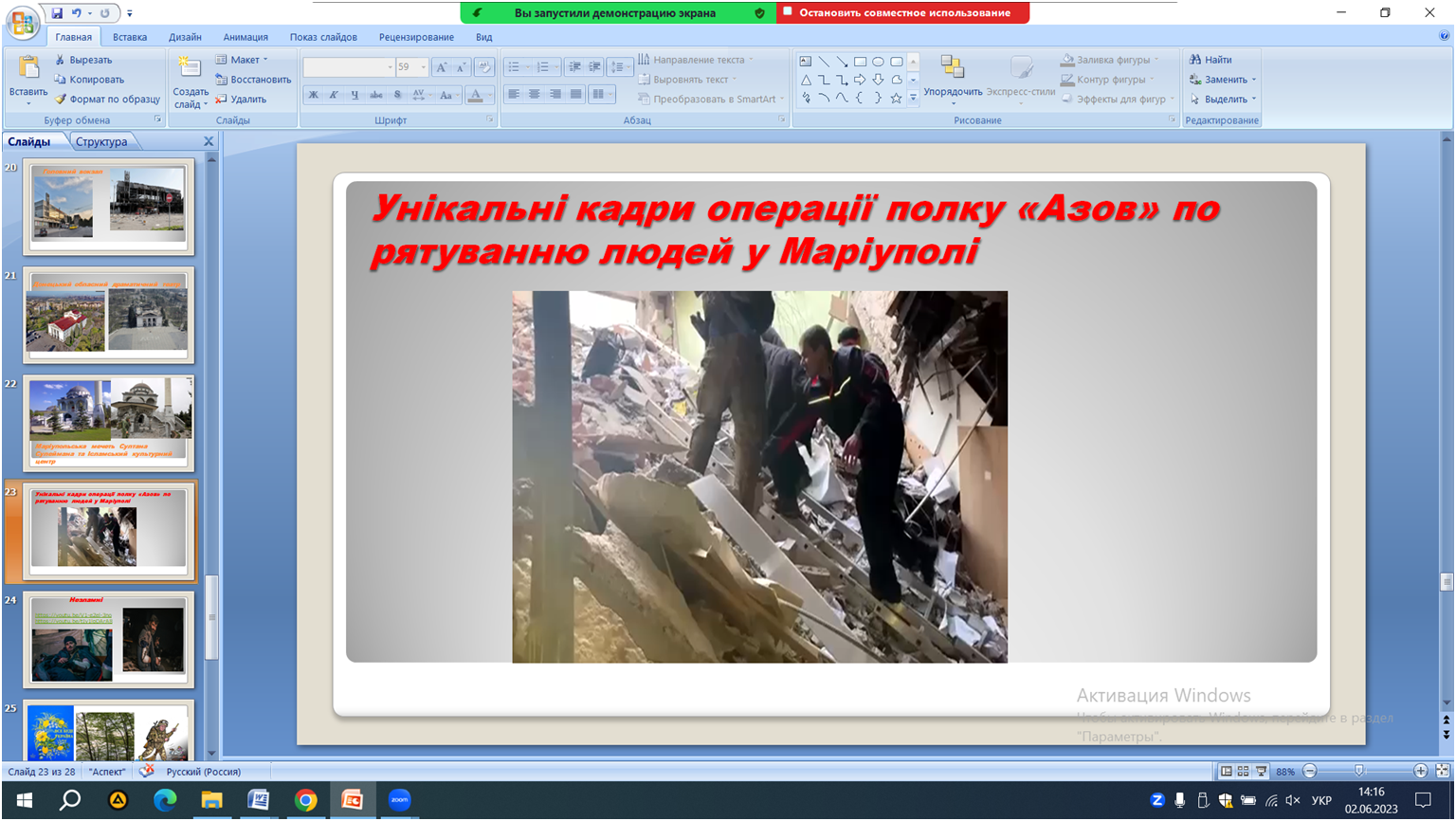Expand the font size dropdown showing 59
The width and height of the screenshot is (1456, 821).
click(x=423, y=67)
